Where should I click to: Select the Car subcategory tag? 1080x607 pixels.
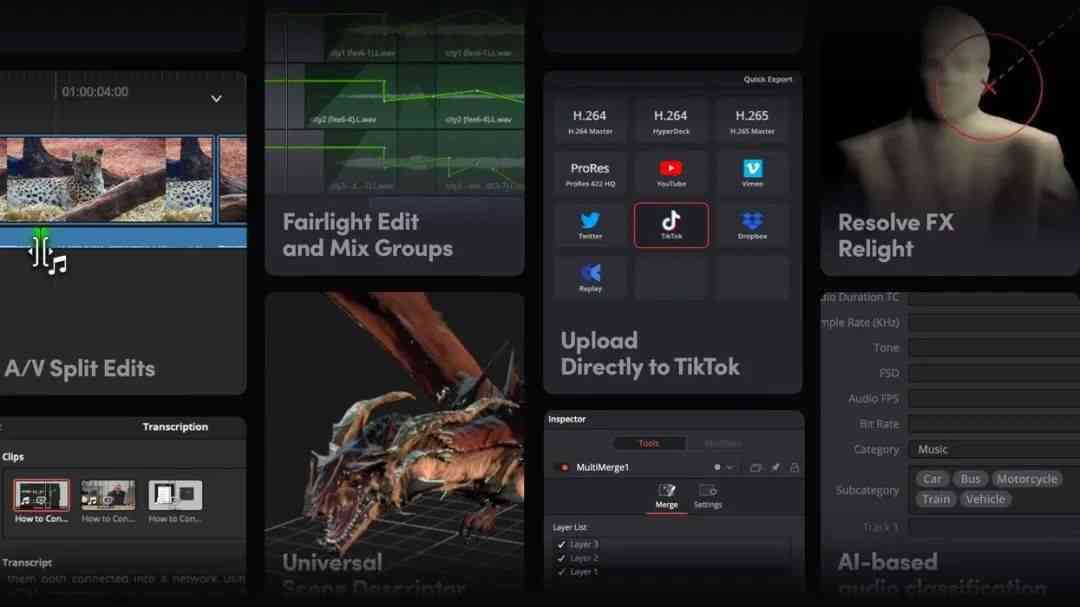point(932,479)
